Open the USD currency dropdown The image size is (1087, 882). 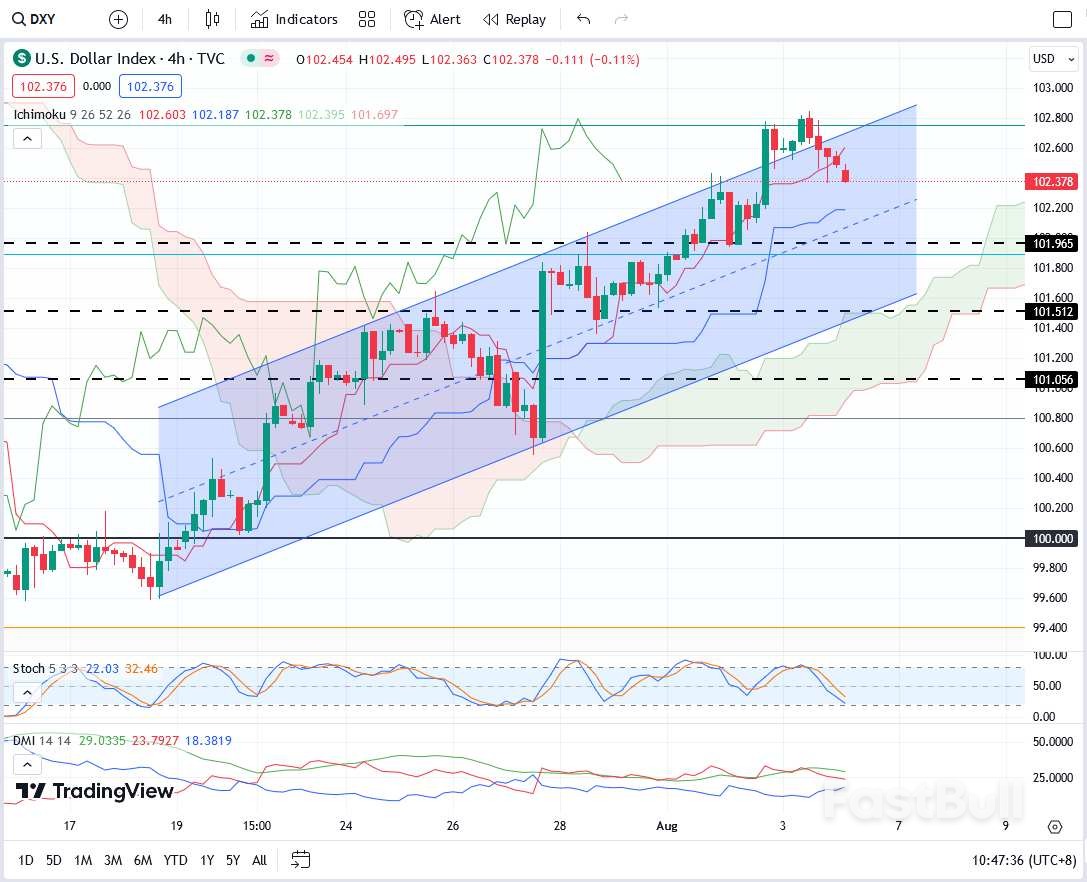pos(1052,59)
